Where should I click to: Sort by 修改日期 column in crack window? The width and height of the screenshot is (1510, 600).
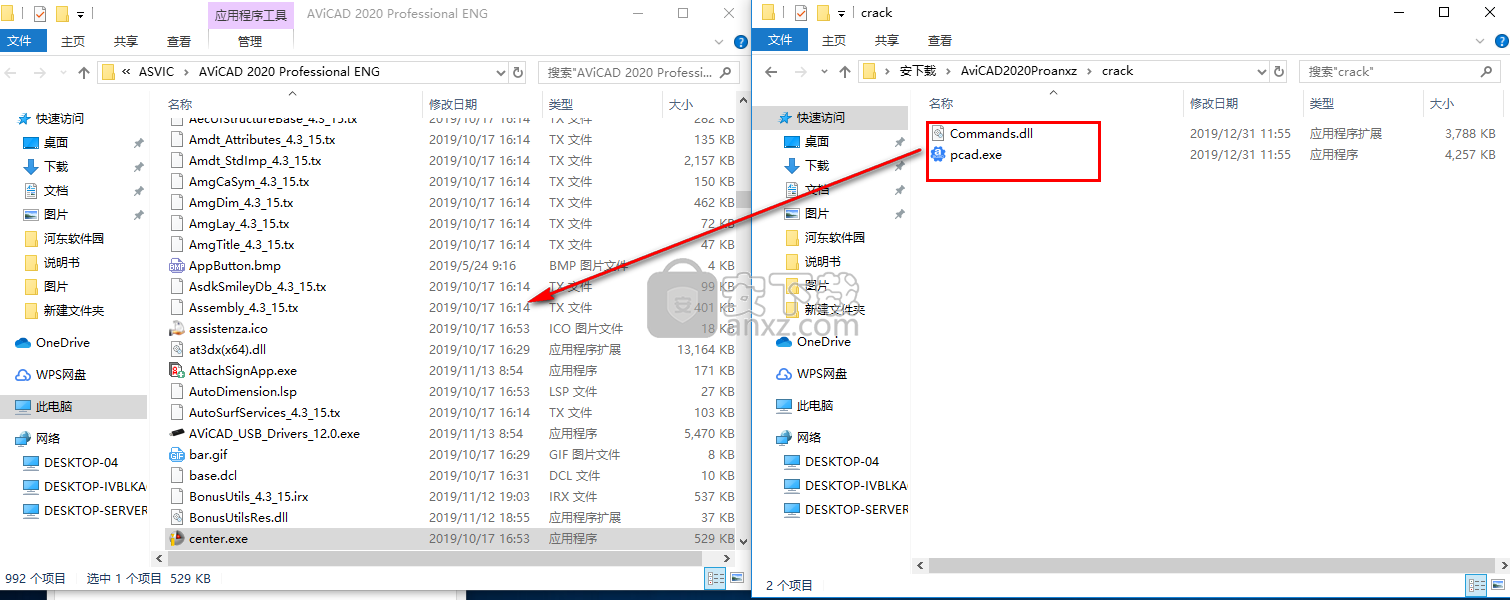coord(1213,103)
